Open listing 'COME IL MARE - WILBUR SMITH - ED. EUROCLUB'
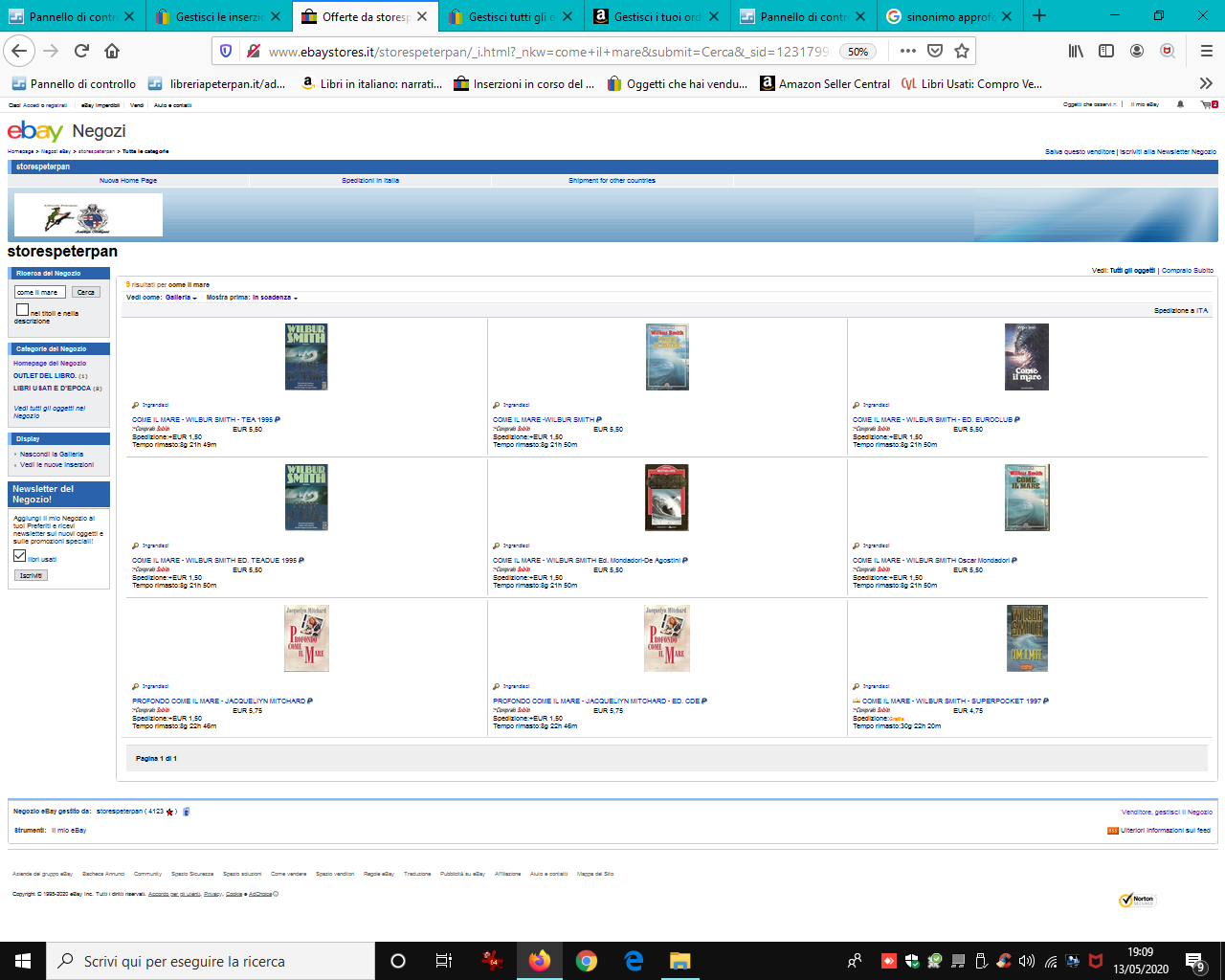This screenshot has width=1225, height=980. click(x=932, y=419)
